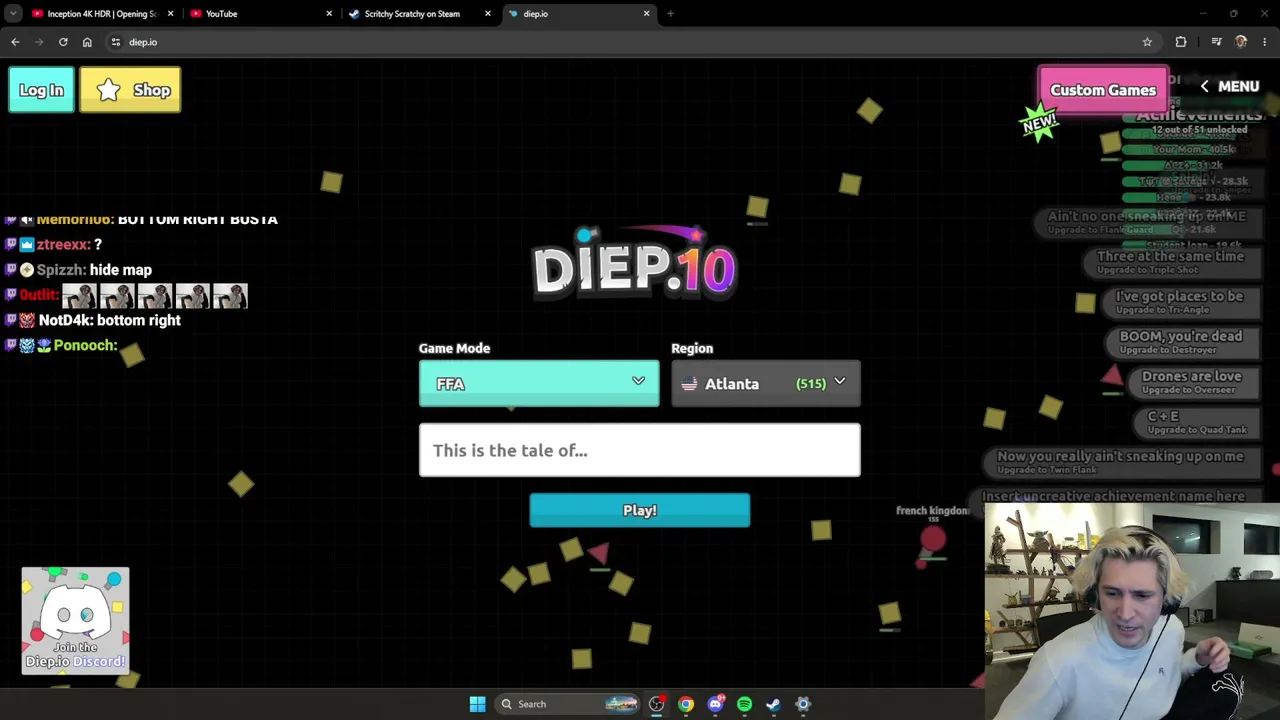
Task: Open Settings gear in the taskbar
Action: [x=802, y=704]
